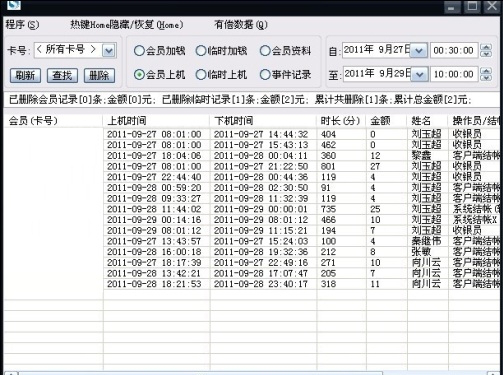Click the end time spinner arrows
Screen dimensions: 503x390
pyautogui.click(x=486, y=74)
